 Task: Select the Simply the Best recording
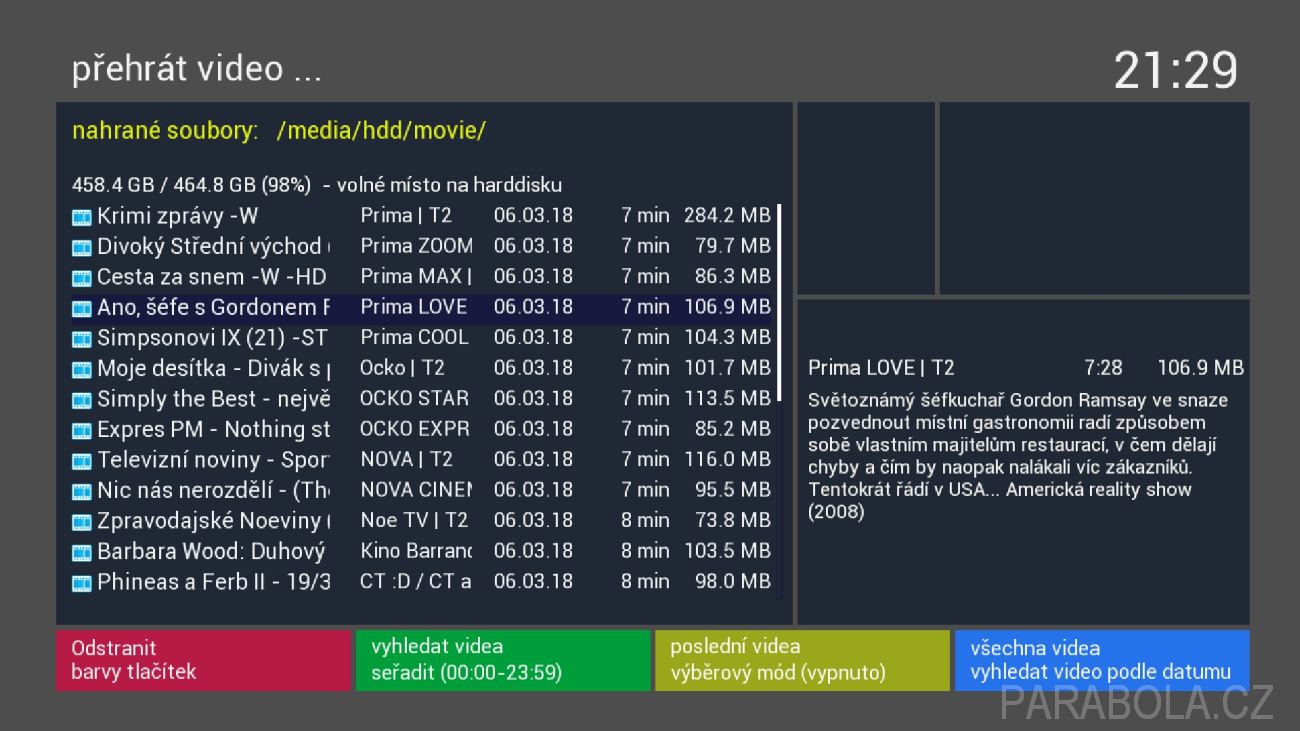point(422,398)
